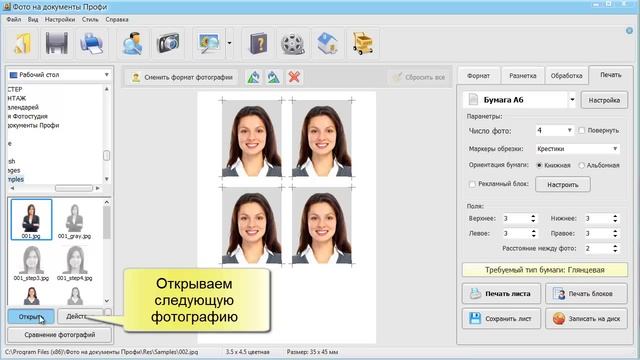Expand arrow next to photo viewer icon
This screenshot has width=640, height=360.
(x=229, y=43)
